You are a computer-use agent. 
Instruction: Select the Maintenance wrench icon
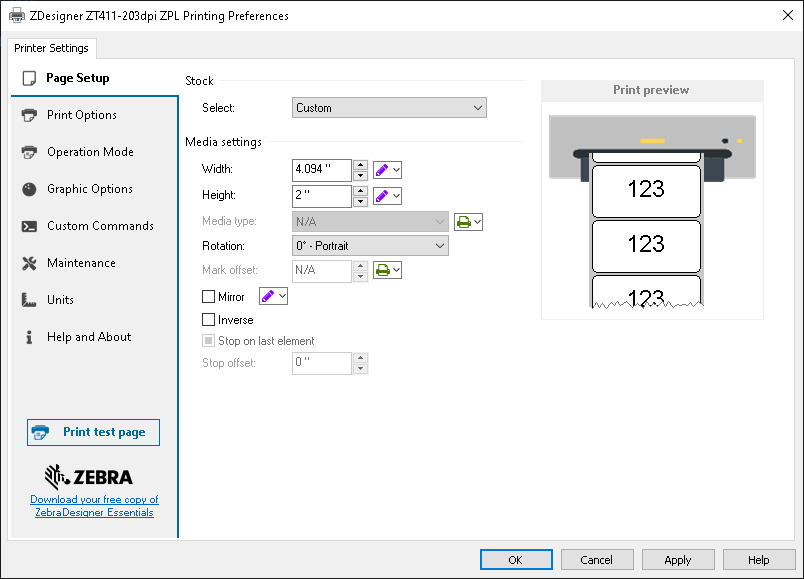(x=31, y=262)
